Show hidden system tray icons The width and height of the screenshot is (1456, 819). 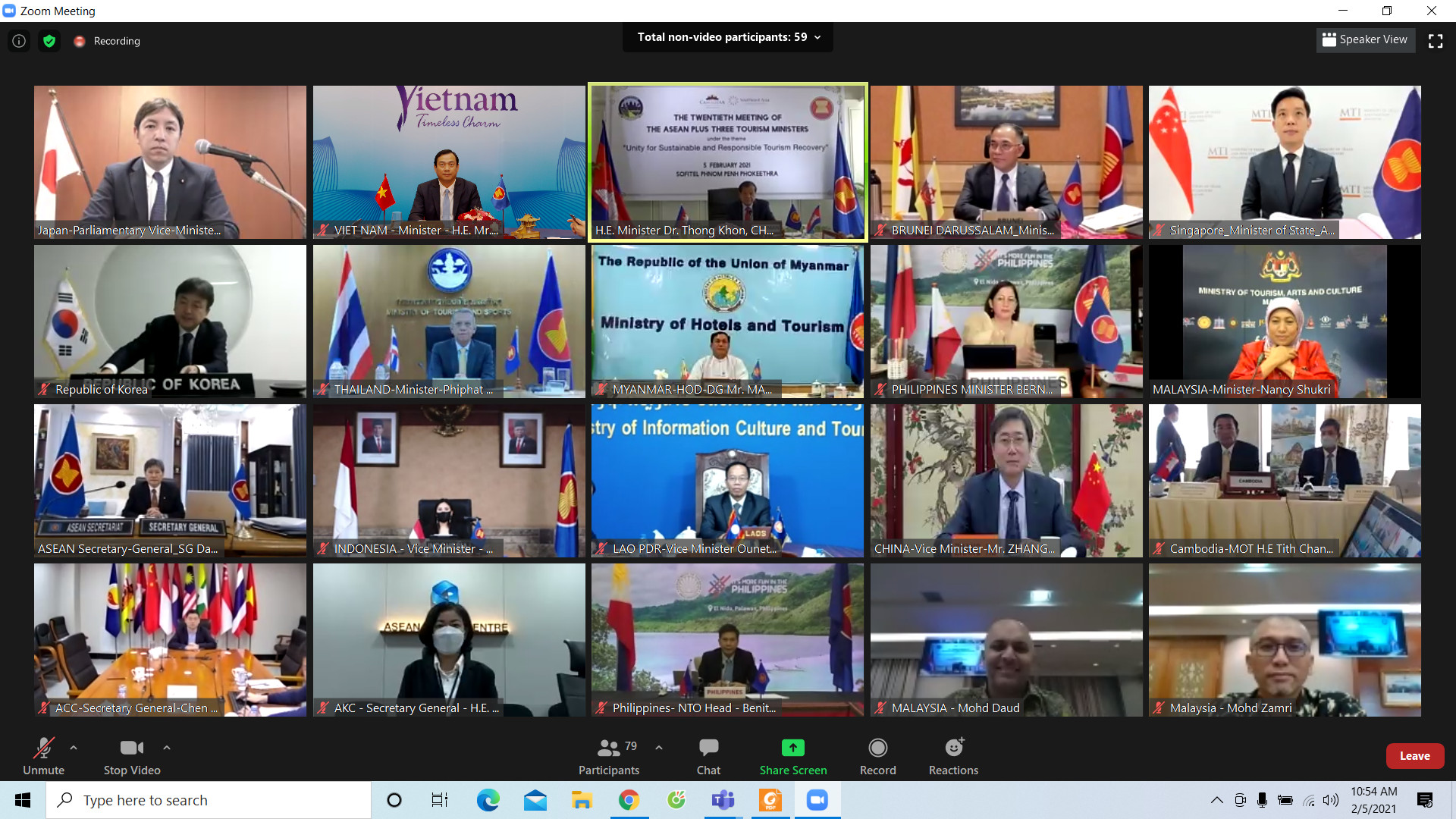1216,800
